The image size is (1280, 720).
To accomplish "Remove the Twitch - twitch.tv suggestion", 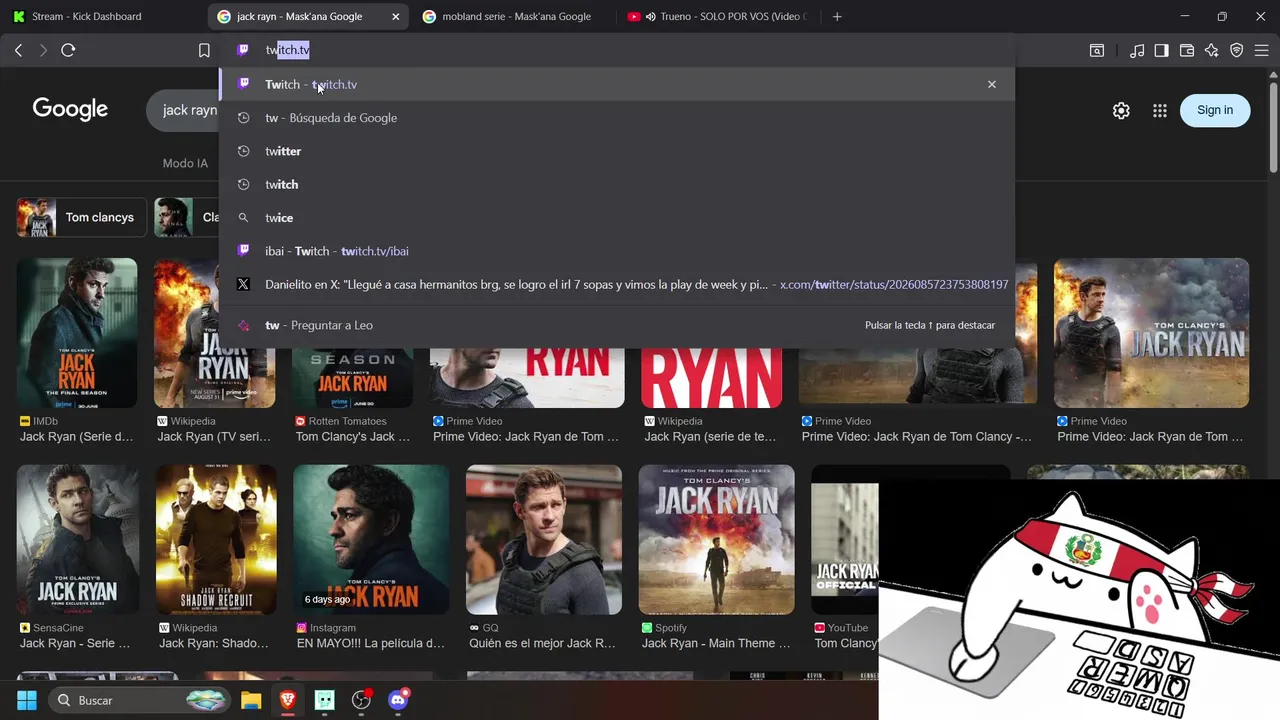I will click(x=992, y=84).
